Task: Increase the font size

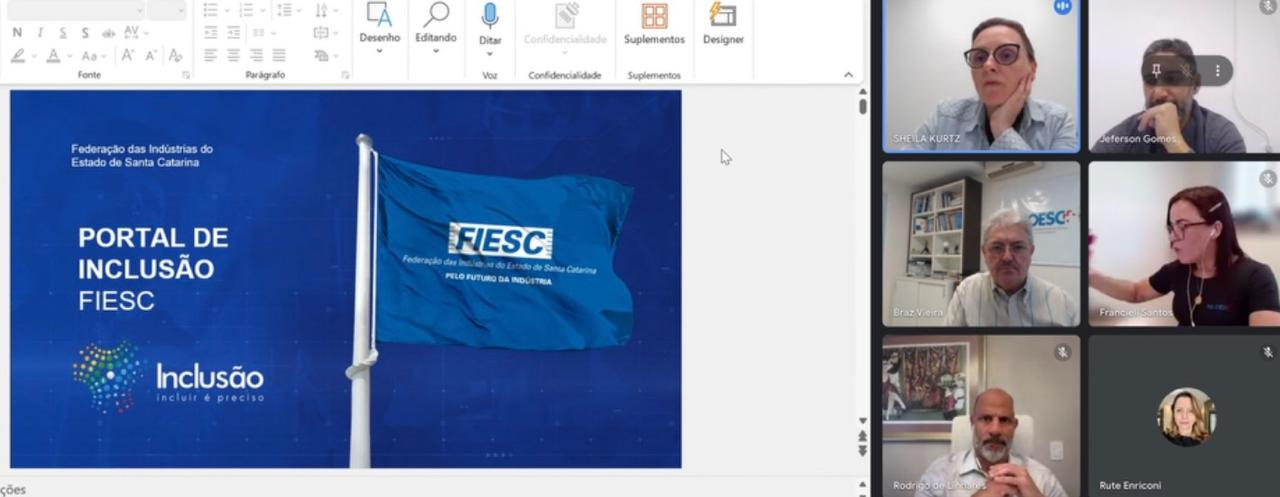Action: (x=127, y=56)
